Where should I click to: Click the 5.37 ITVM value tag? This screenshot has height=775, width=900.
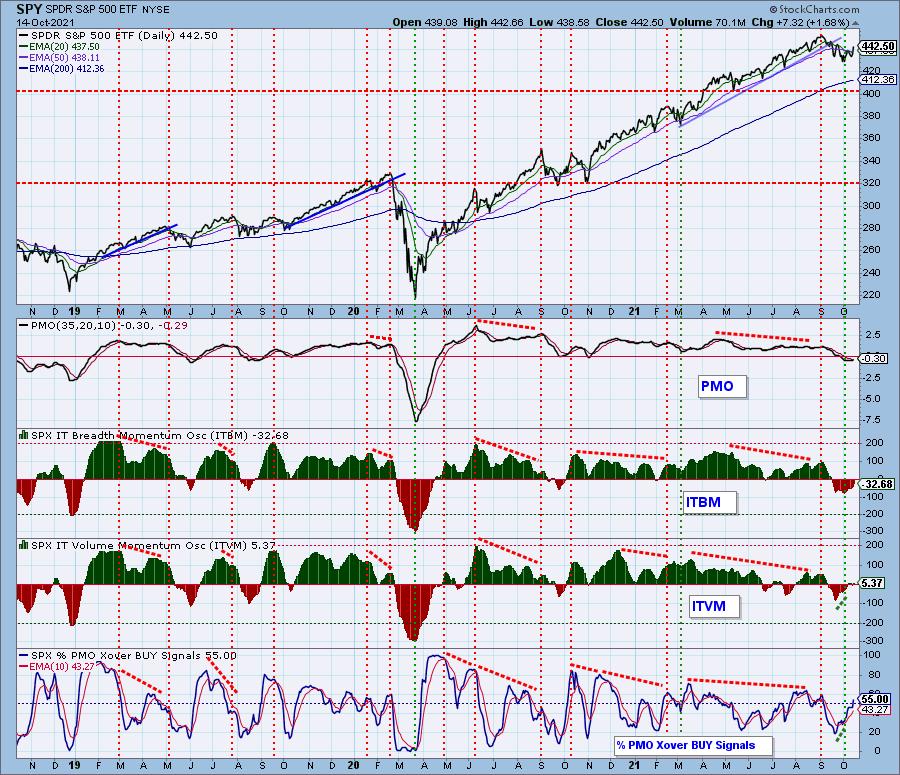872,583
